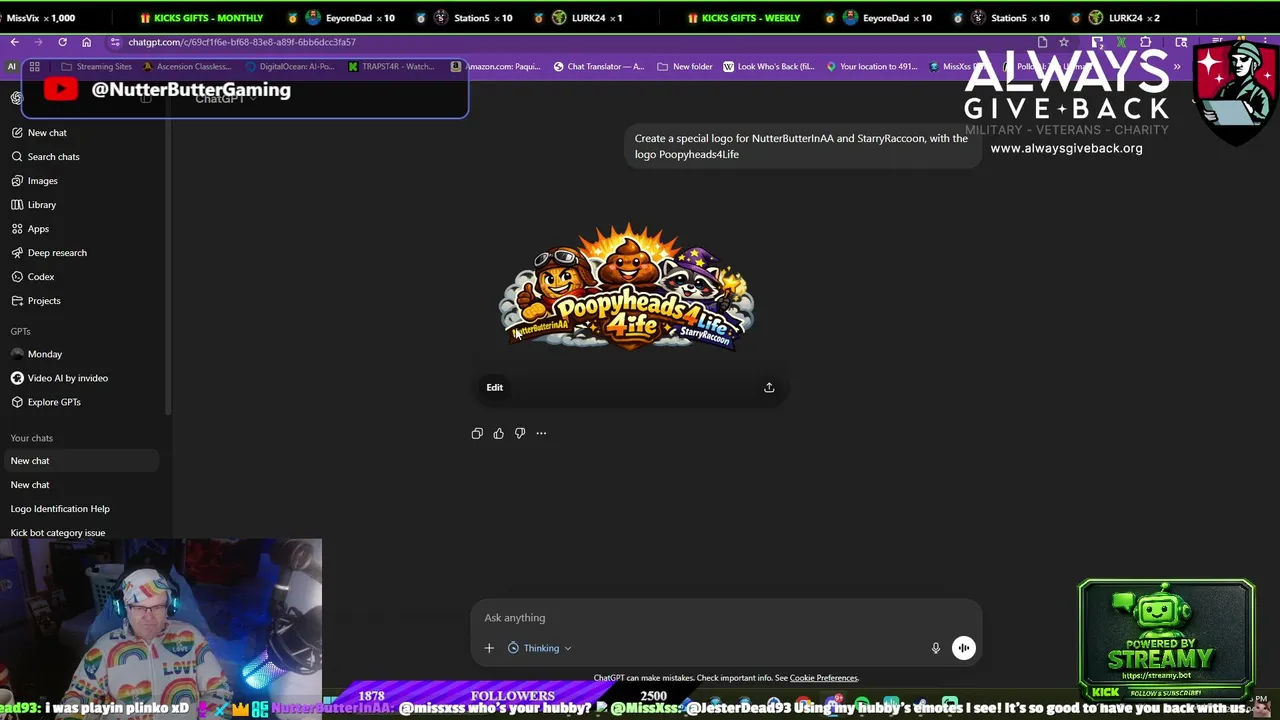The height and width of the screenshot is (720, 1280).
Task: Open the tab groups grid icon
Action: click(x=34, y=67)
